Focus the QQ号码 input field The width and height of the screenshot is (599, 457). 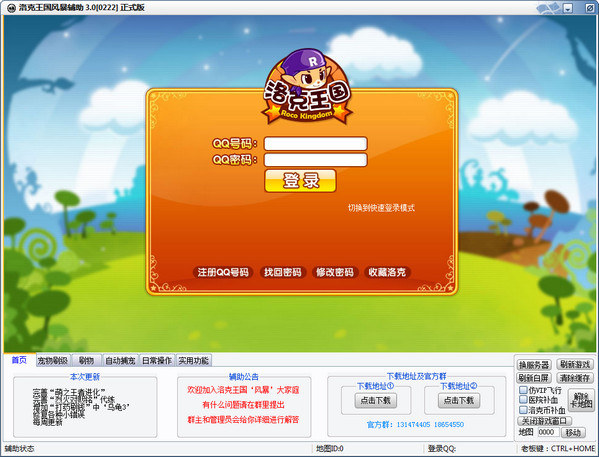[x=316, y=144]
